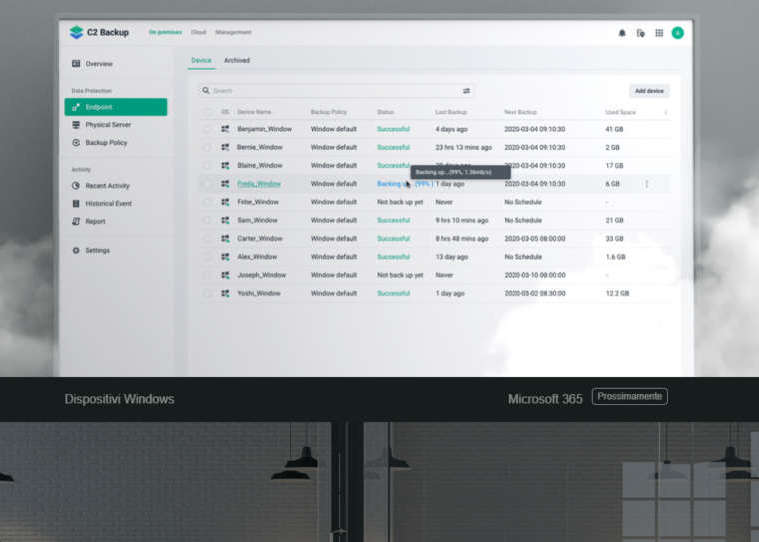759x542 pixels.
Task: Tick the Alex_Window row checkbox
Action: [208, 257]
